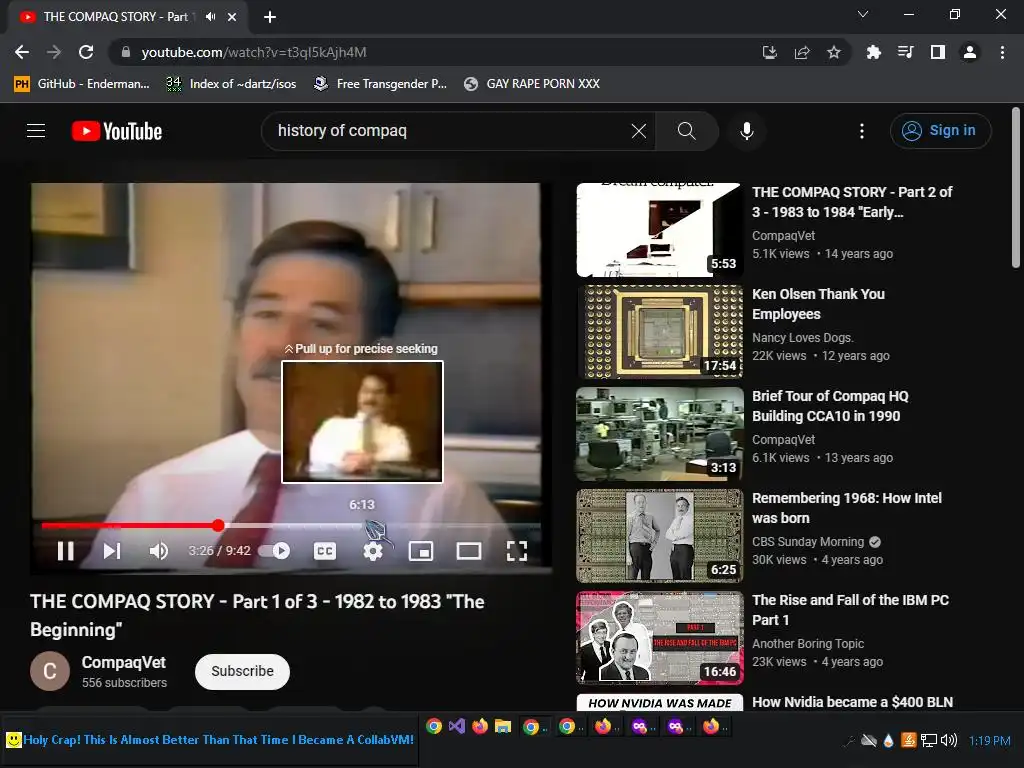This screenshot has height=768, width=1024.
Task: Open the CompaqVet channel avatar
Action: click(x=50, y=671)
